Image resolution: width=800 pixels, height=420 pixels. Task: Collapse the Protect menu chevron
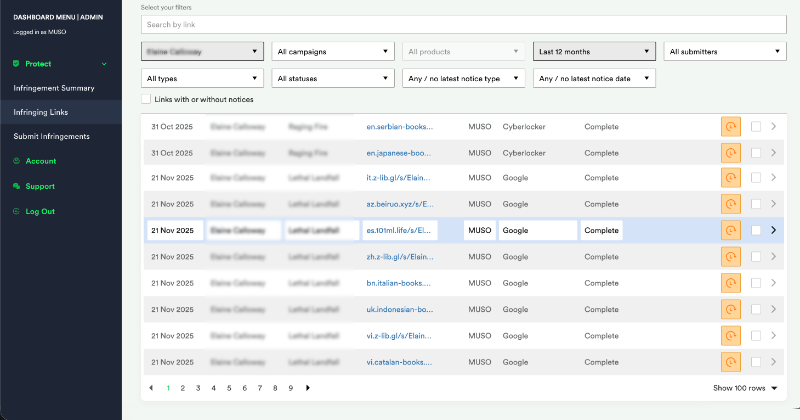104,64
